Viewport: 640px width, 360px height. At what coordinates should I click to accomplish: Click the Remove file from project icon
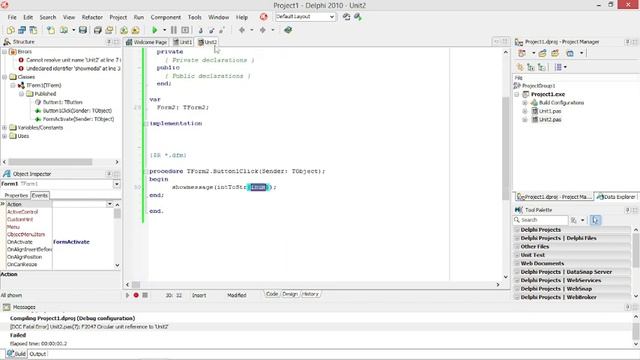pyautogui.click(x=136, y=30)
